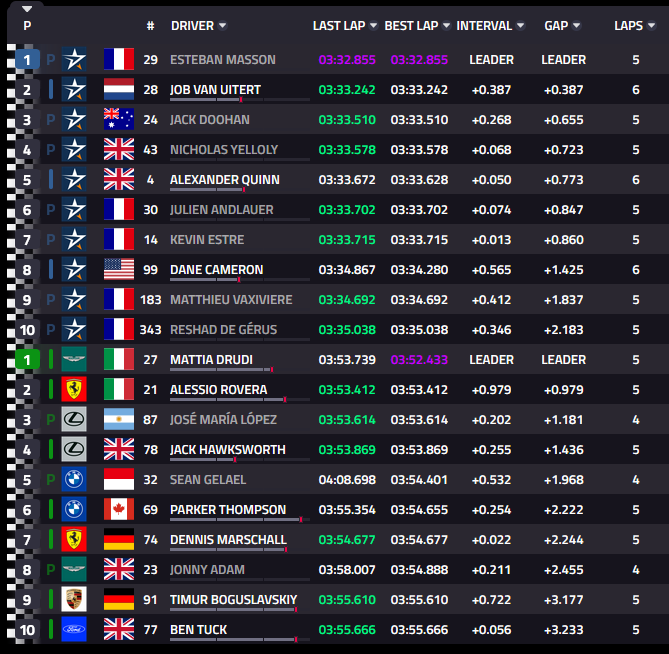Expand the arrow above the P column
The width and height of the screenshot is (669, 654).
27,9
